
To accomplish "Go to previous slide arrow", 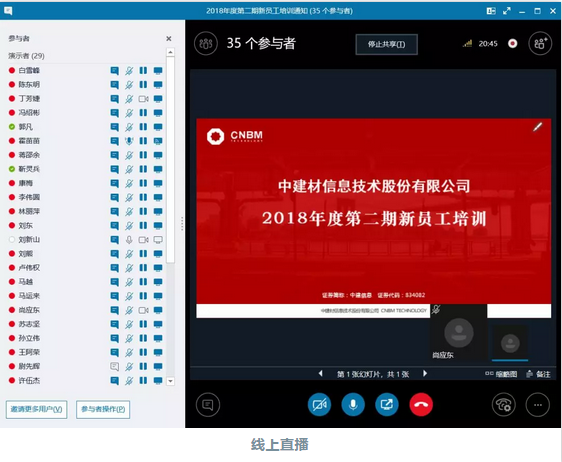I will coord(320,373).
